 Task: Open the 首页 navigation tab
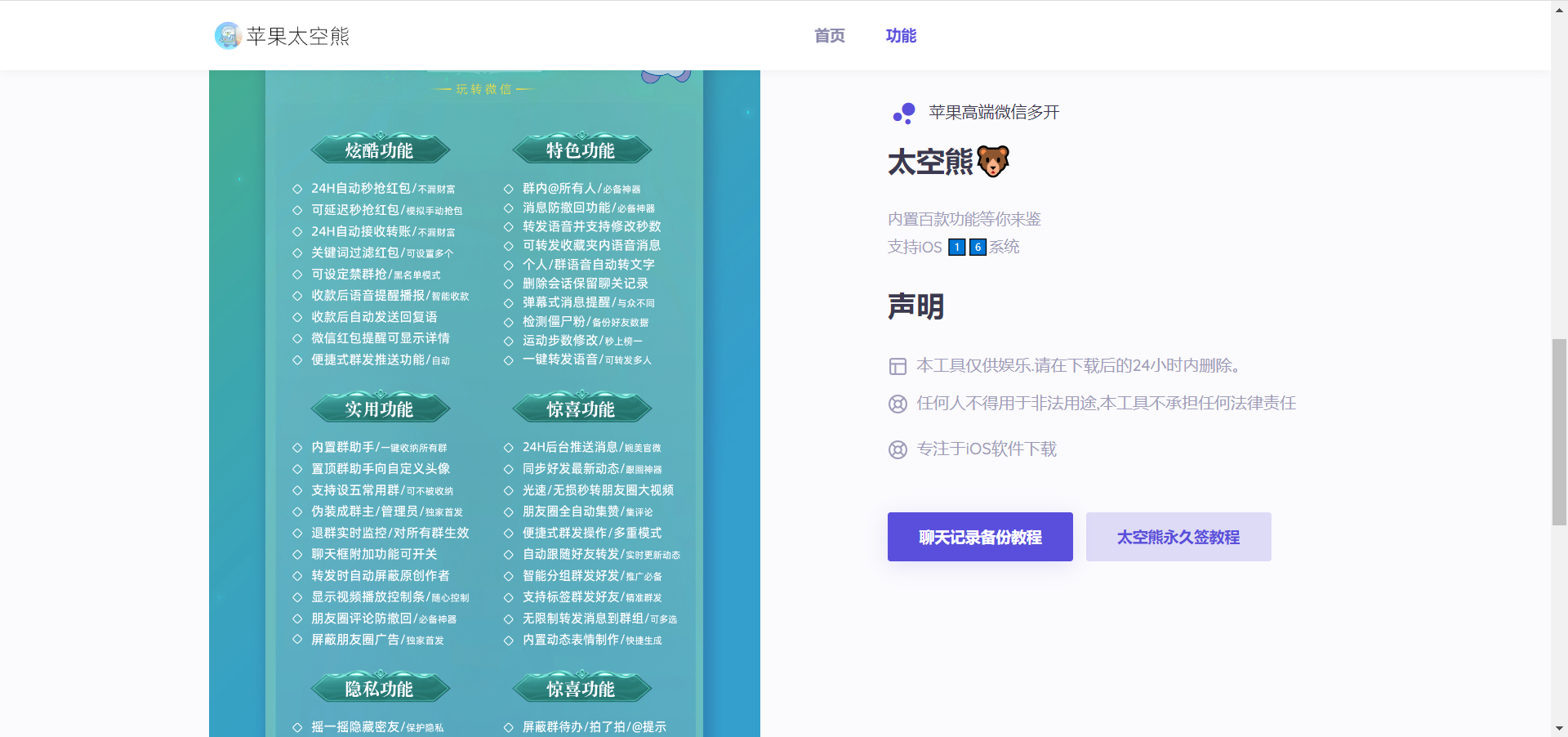(830, 36)
